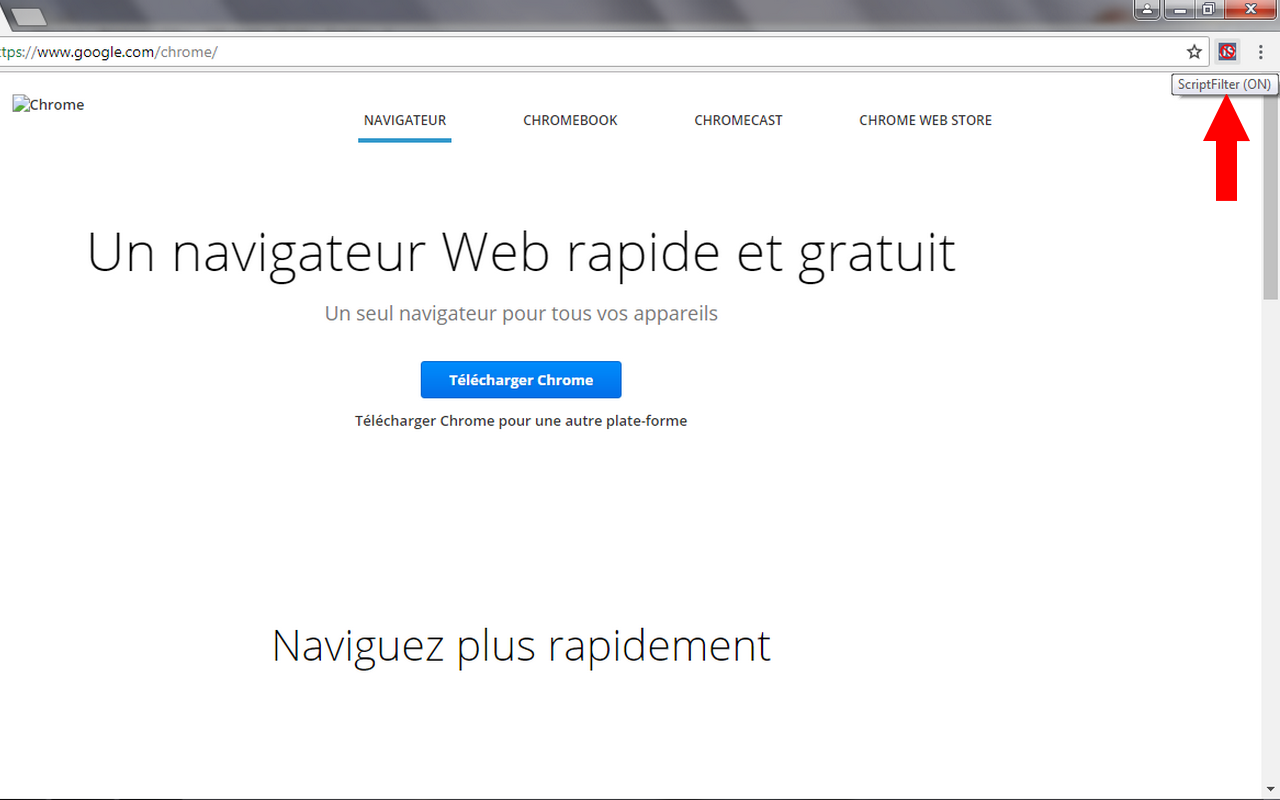Click the Télécharger Chrome button
The width and height of the screenshot is (1280, 800).
[521, 380]
